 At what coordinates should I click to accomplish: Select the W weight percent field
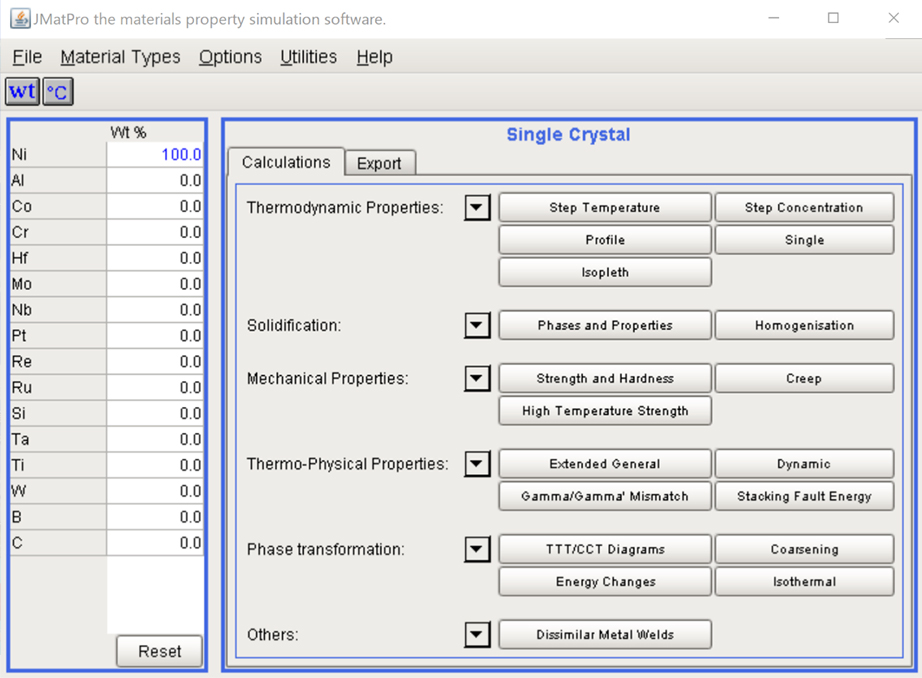[x=155, y=491]
